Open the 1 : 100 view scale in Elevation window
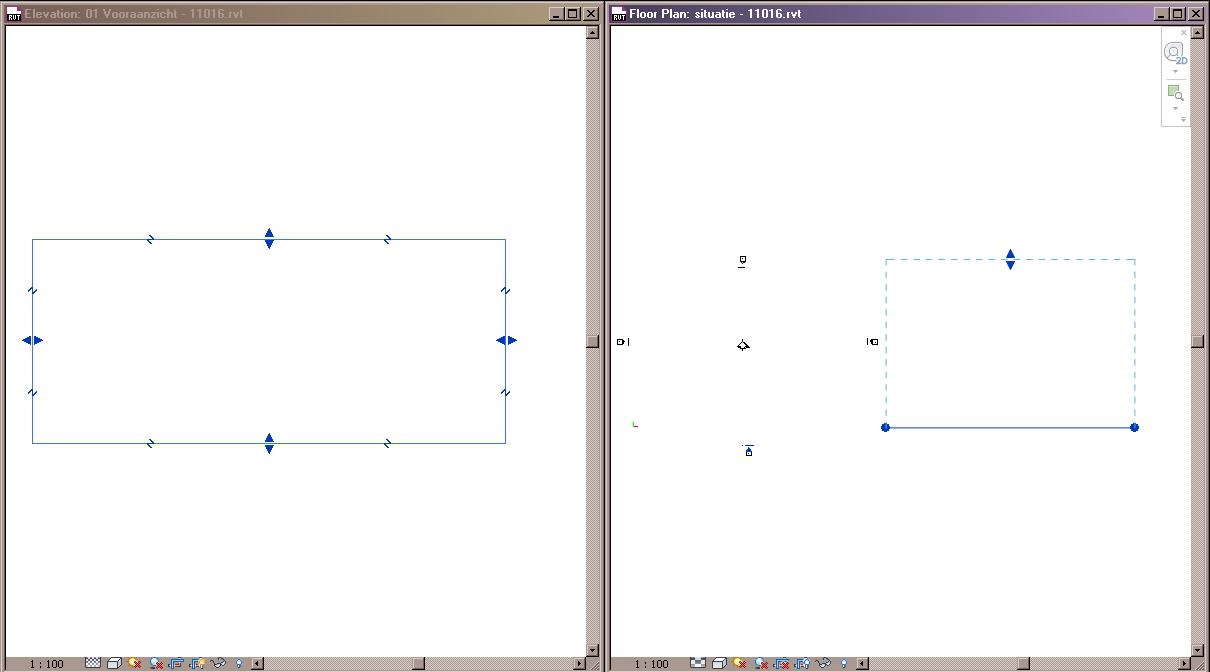1210x672 pixels. 46,664
